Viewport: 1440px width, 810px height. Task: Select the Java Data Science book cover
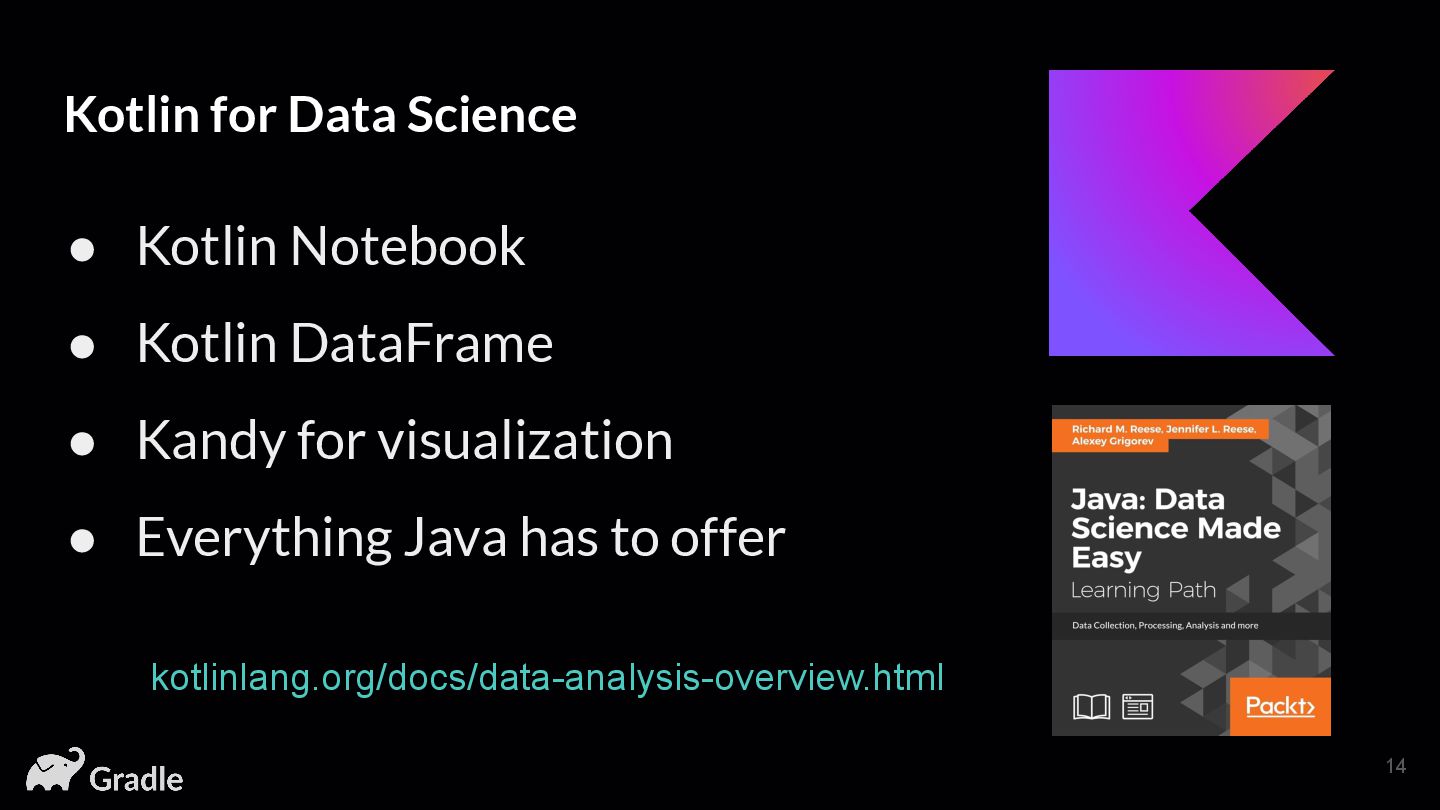tap(1191, 570)
